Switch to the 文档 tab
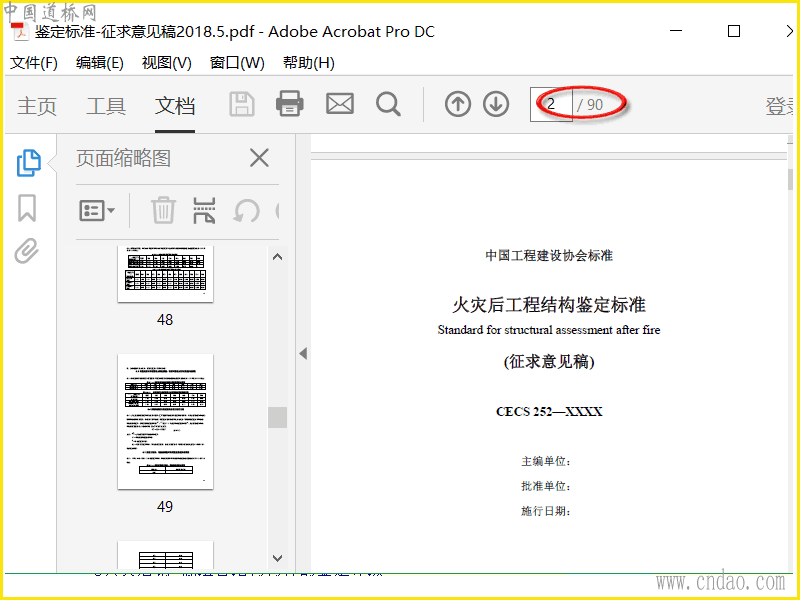The width and height of the screenshot is (800, 600). coord(175,106)
